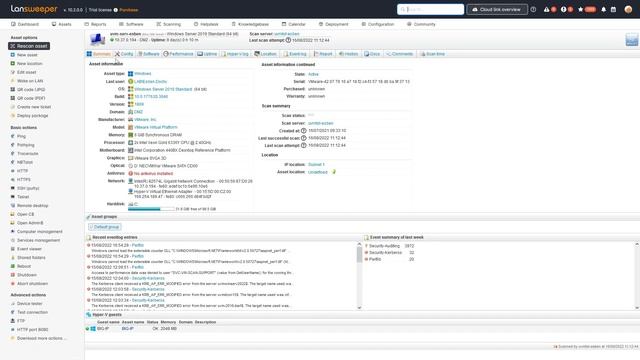This screenshot has height=360, width=640.
Task: Open the Reports menu
Action: point(95,24)
